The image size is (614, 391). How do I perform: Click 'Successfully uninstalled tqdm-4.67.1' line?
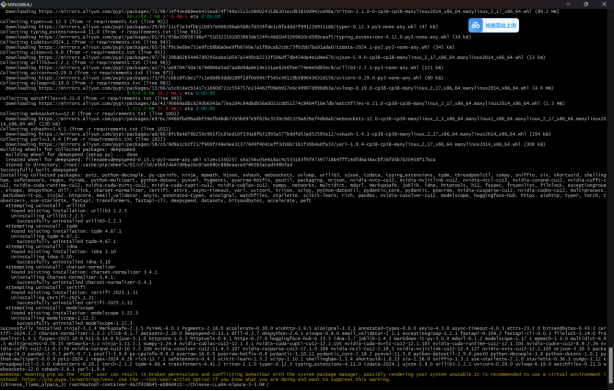[66, 241]
